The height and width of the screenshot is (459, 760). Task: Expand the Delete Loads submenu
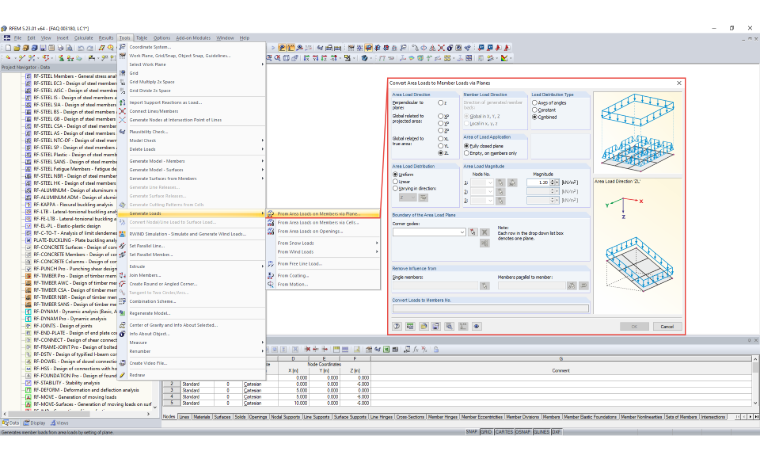pos(263,149)
